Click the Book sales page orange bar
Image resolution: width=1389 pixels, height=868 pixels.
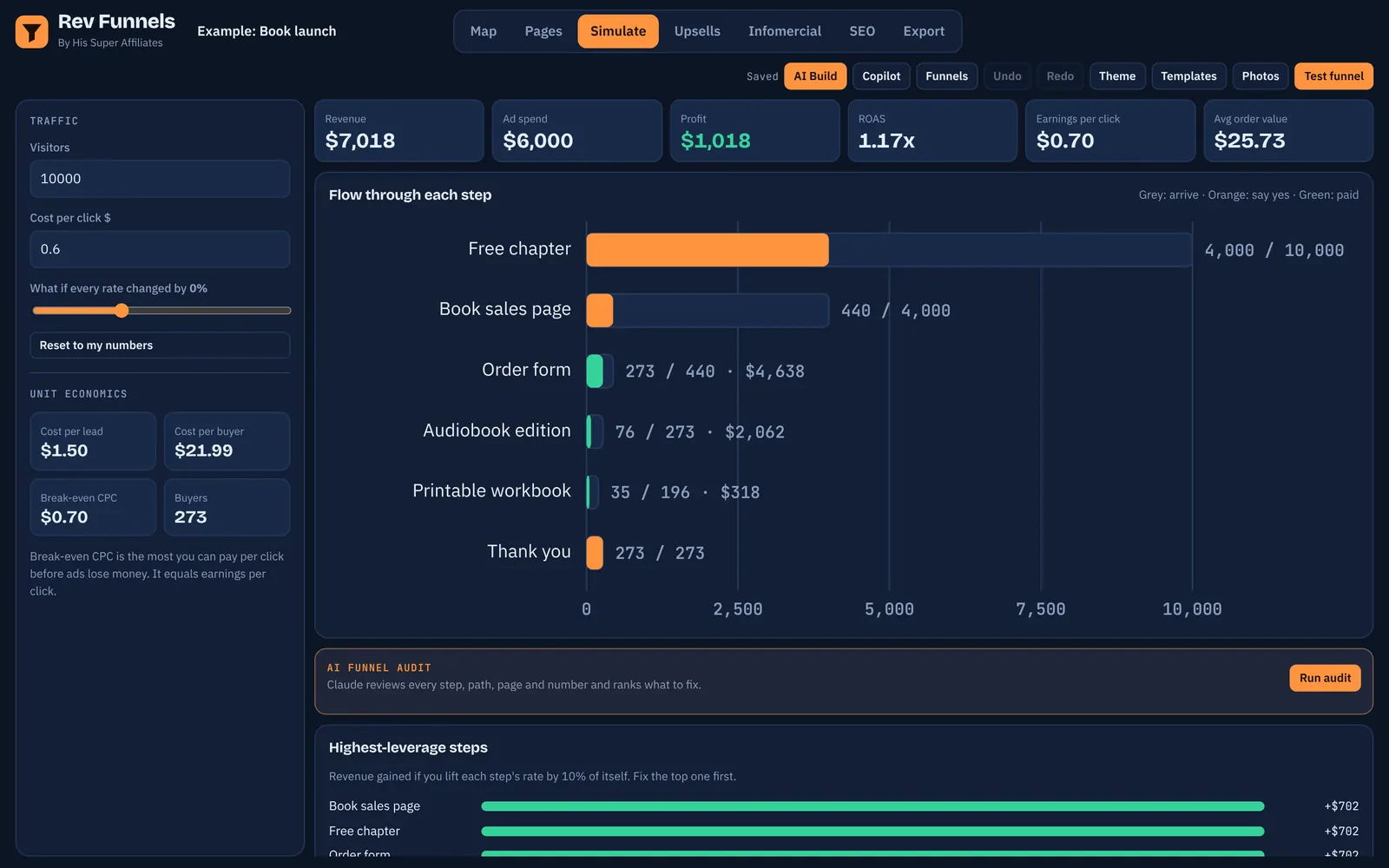click(x=600, y=311)
